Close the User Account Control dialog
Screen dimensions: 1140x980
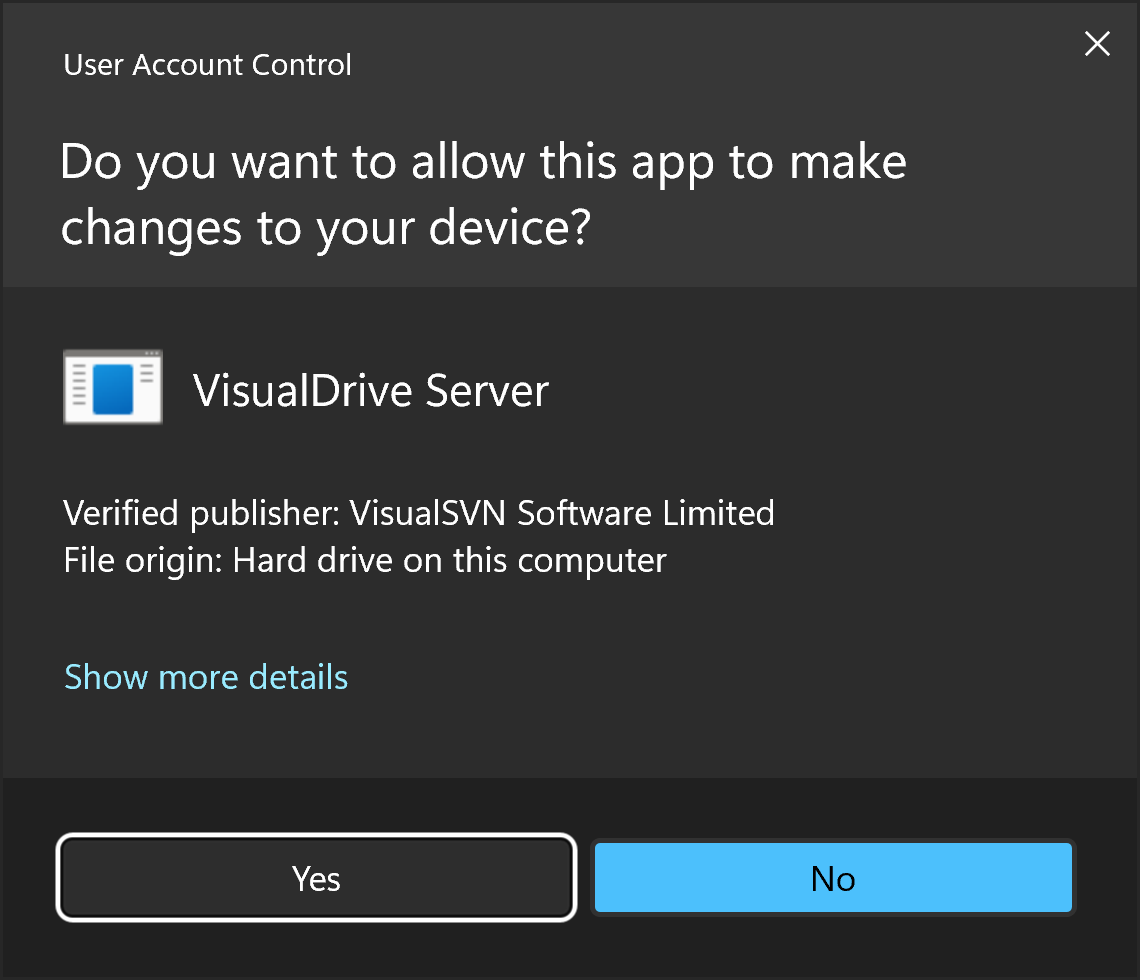1097,44
